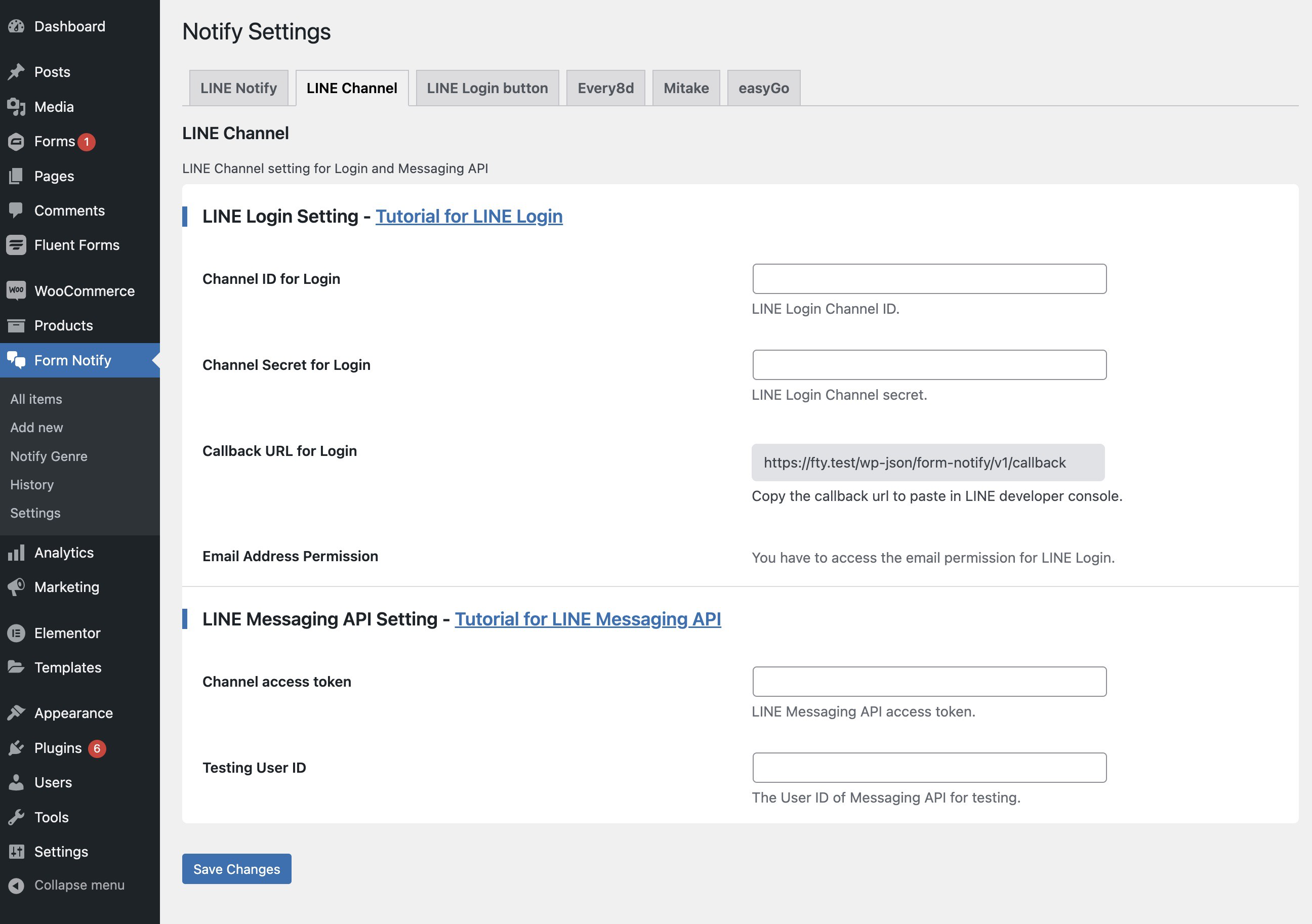Click the Collapse menu arrow icon

[x=16, y=885]
